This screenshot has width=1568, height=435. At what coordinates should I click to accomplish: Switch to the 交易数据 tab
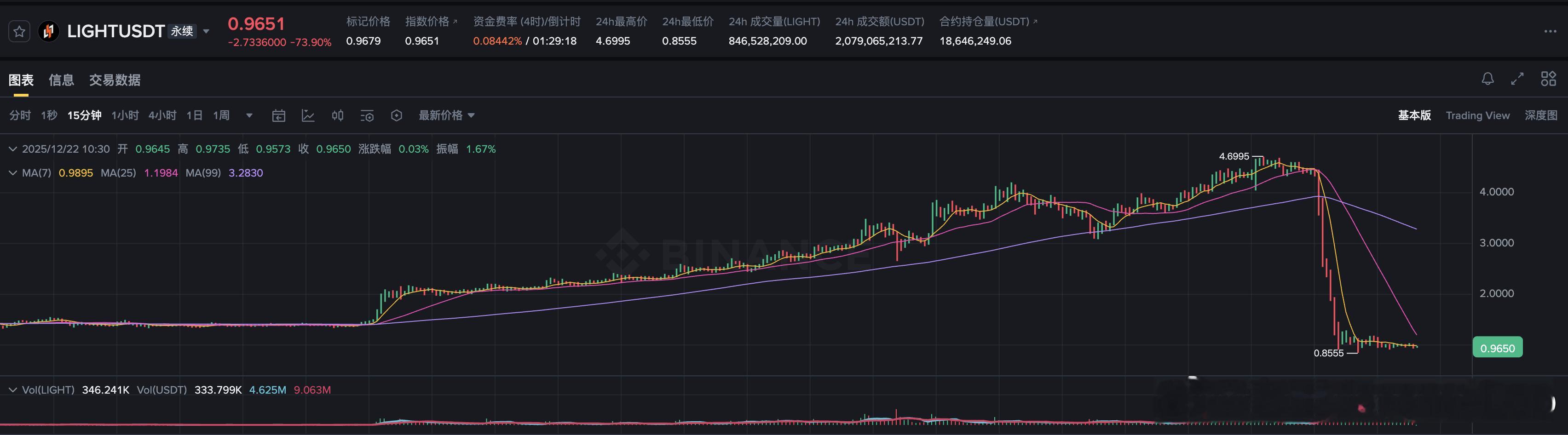(115, 80)
